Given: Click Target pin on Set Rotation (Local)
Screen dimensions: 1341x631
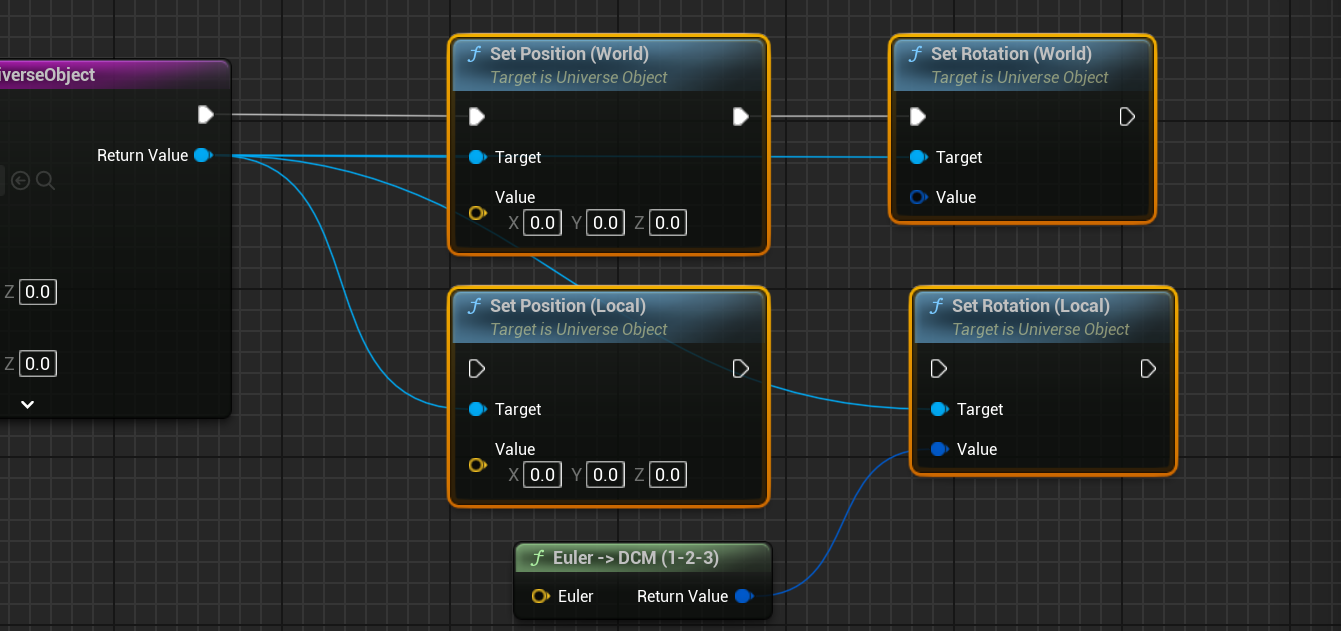Looking at the screenshot, I should coord(939,409).
